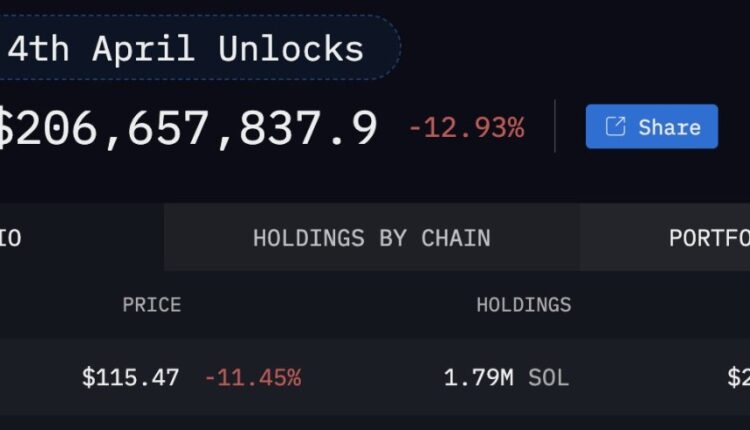Image resolution: width=750 pixels, height=430 pixels.
Task: Click the word "CHAIN" in the middle tab
Action: [456, 238]
